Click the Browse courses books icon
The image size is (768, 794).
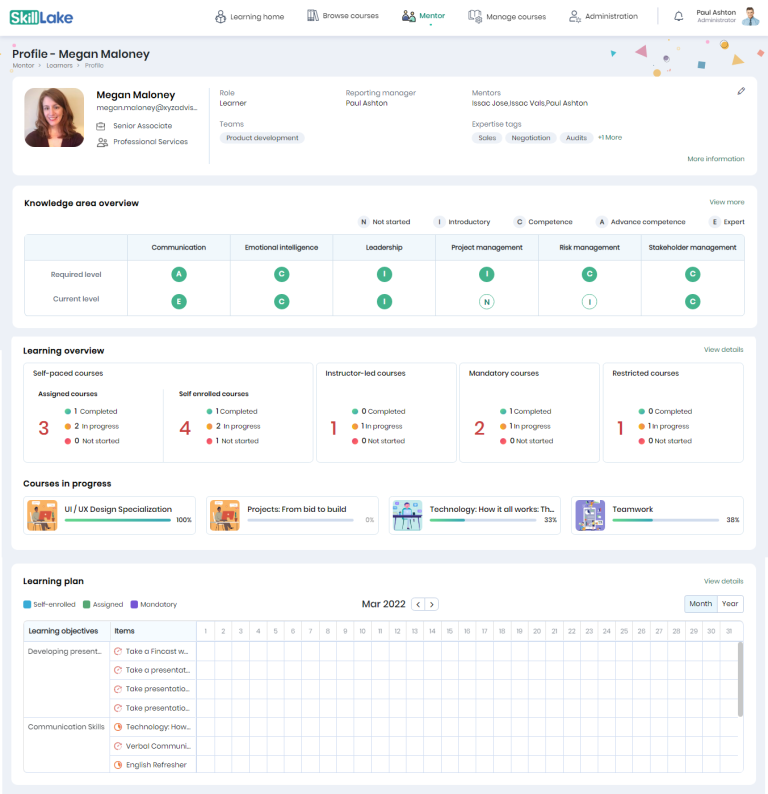pyautogui.click(x=313, y=16)
